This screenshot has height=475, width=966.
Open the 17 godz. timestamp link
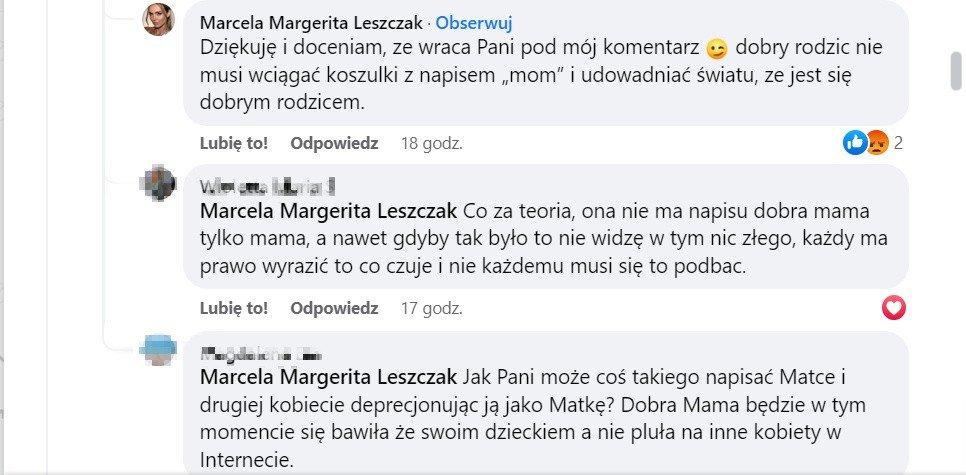click(x=430, y=307)
